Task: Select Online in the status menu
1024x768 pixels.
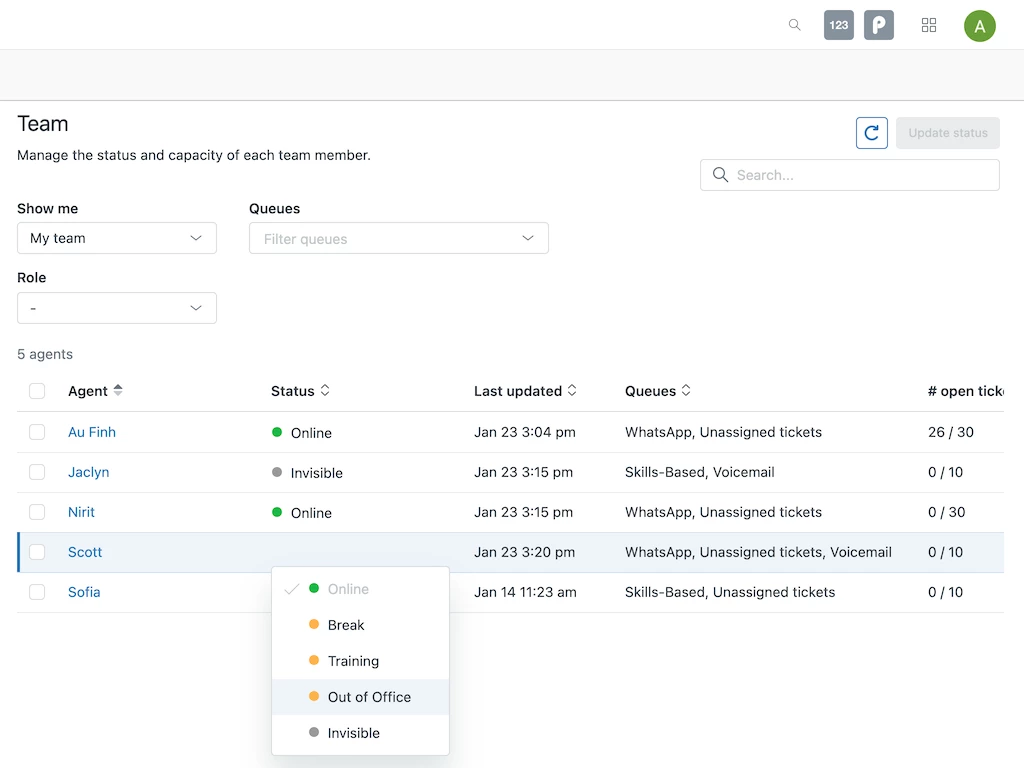Action: click(360, 589)
